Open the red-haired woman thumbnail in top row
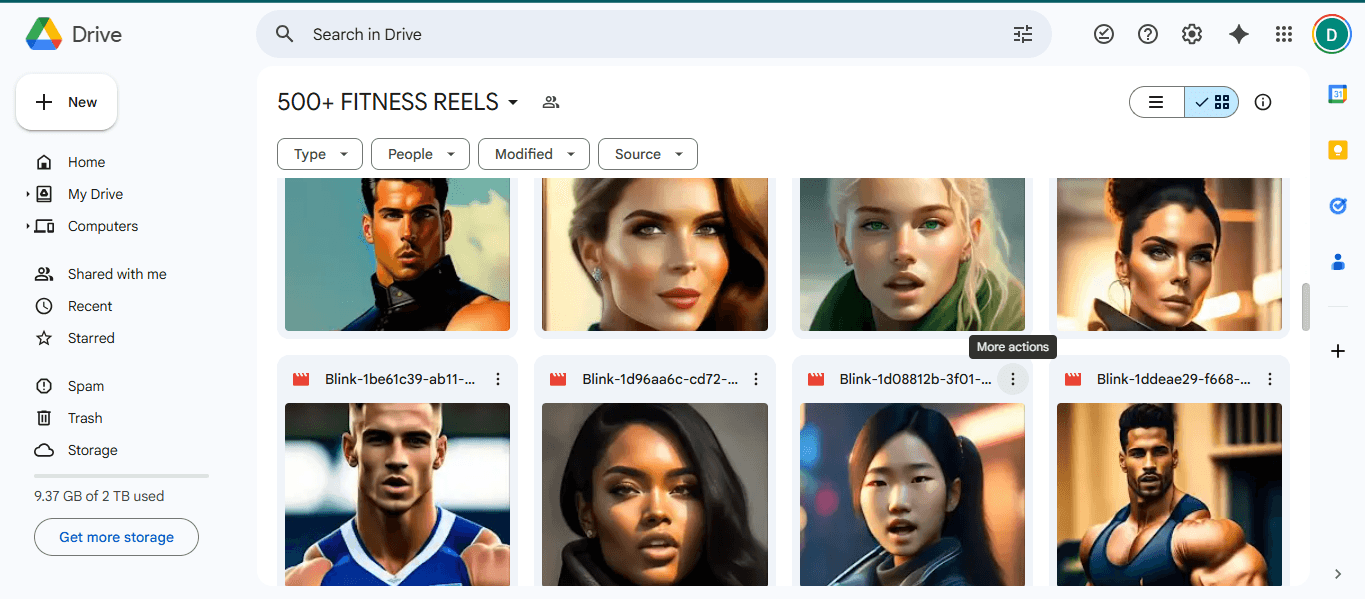 pos(655,254)
